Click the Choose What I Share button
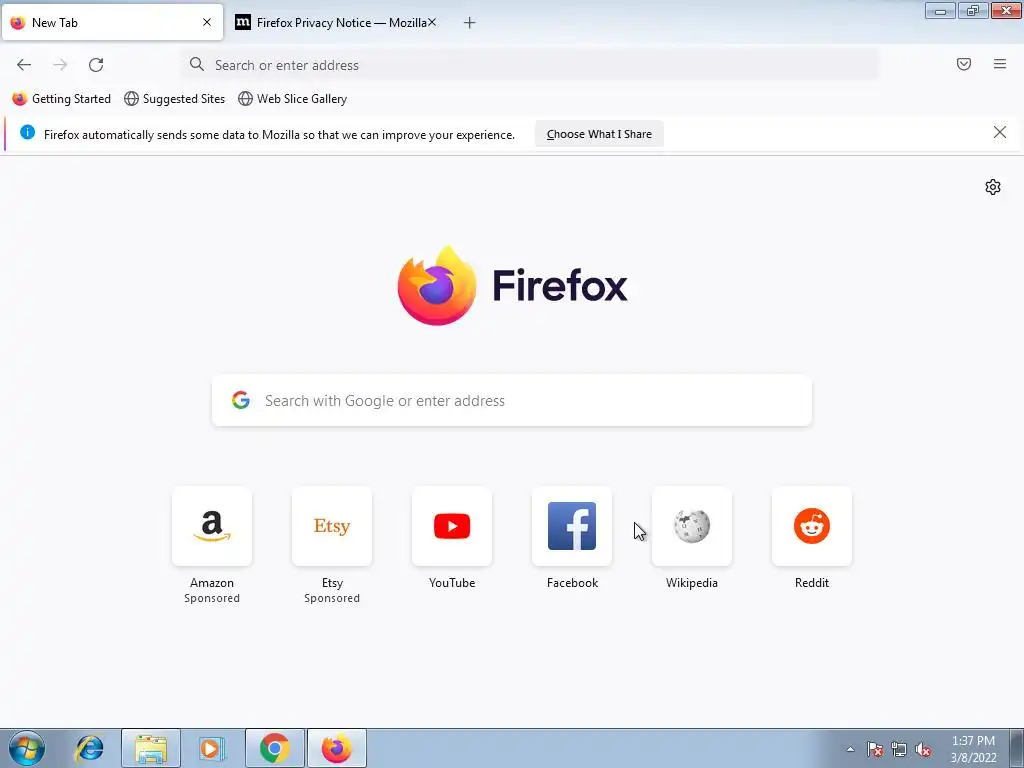This screenshot has height=768, width=1024. (599, 134)
